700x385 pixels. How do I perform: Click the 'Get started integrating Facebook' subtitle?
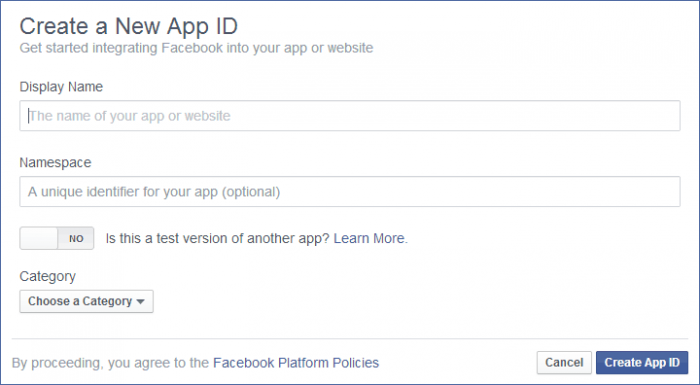coord(196,48)
